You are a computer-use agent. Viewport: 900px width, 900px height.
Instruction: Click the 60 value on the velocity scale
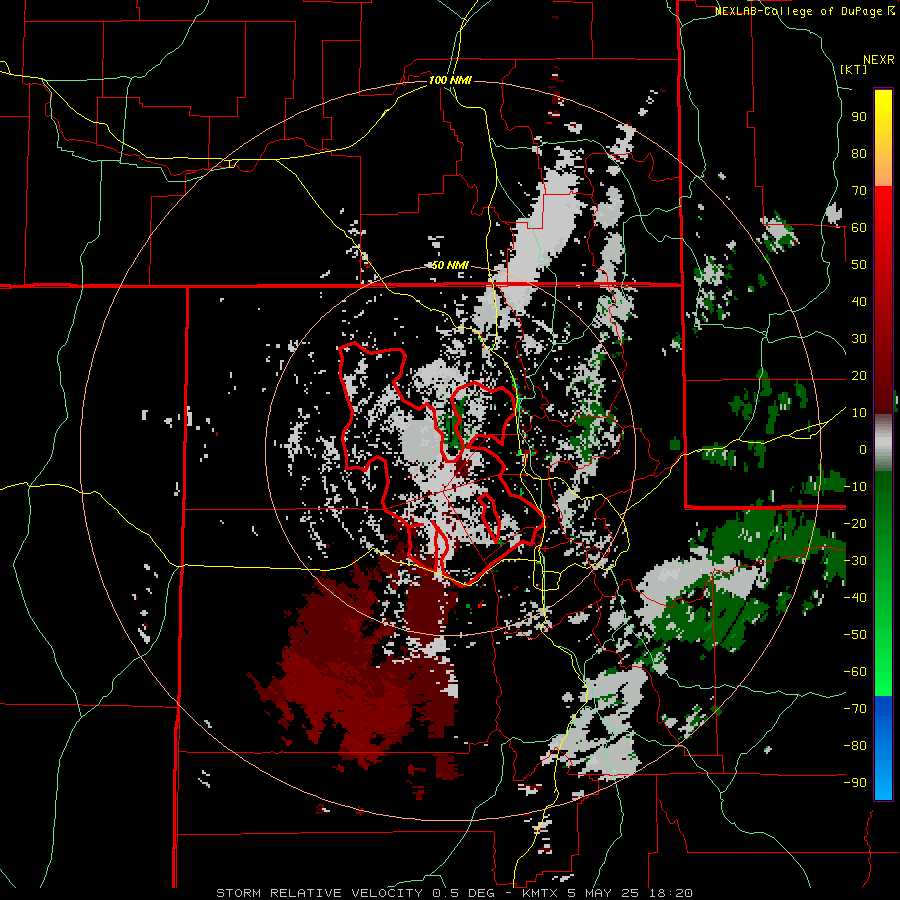point(859,227)
